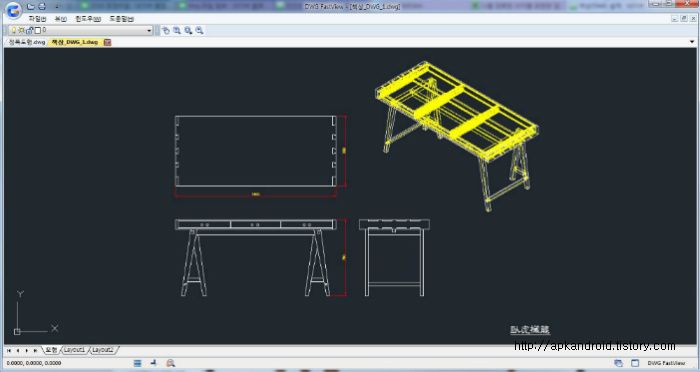The width and height of the screenshot is (700, 372).
Task: Select the desk side elevation drawing
Action: [x=394, y=257]
